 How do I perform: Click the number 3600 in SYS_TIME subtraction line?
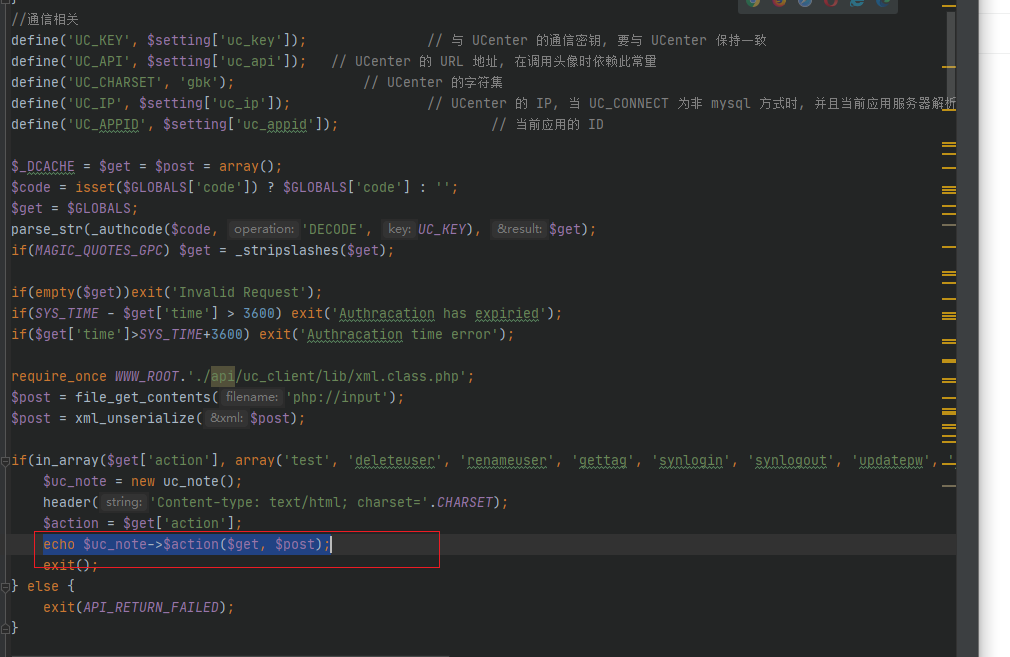(258, 313)
